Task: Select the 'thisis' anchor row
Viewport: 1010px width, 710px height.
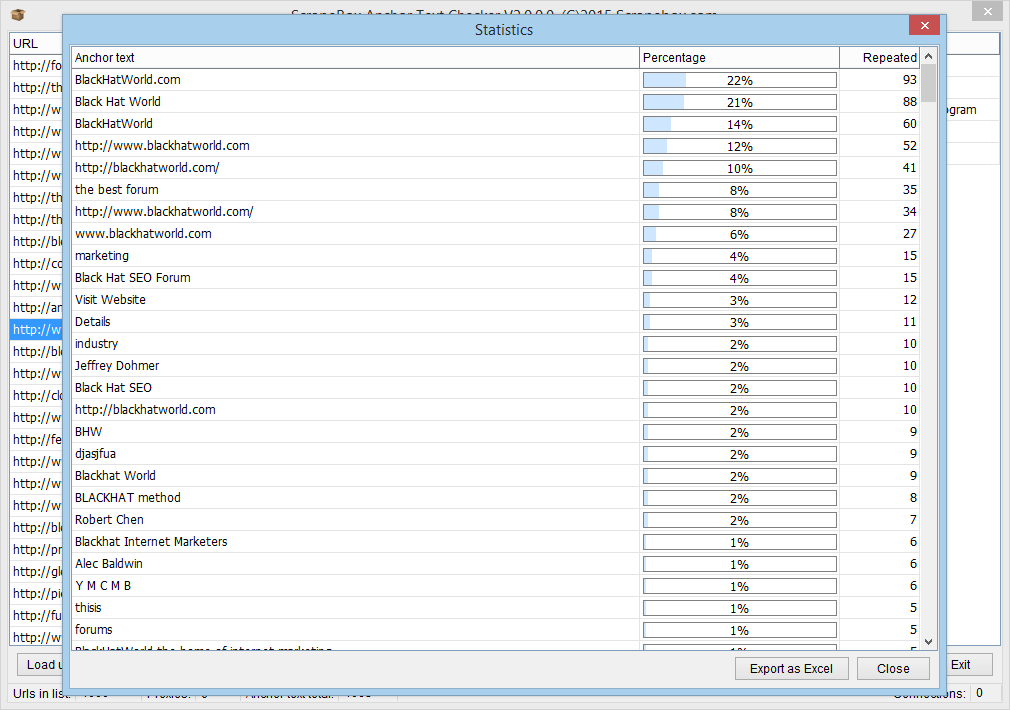Action: click(495, 608)
